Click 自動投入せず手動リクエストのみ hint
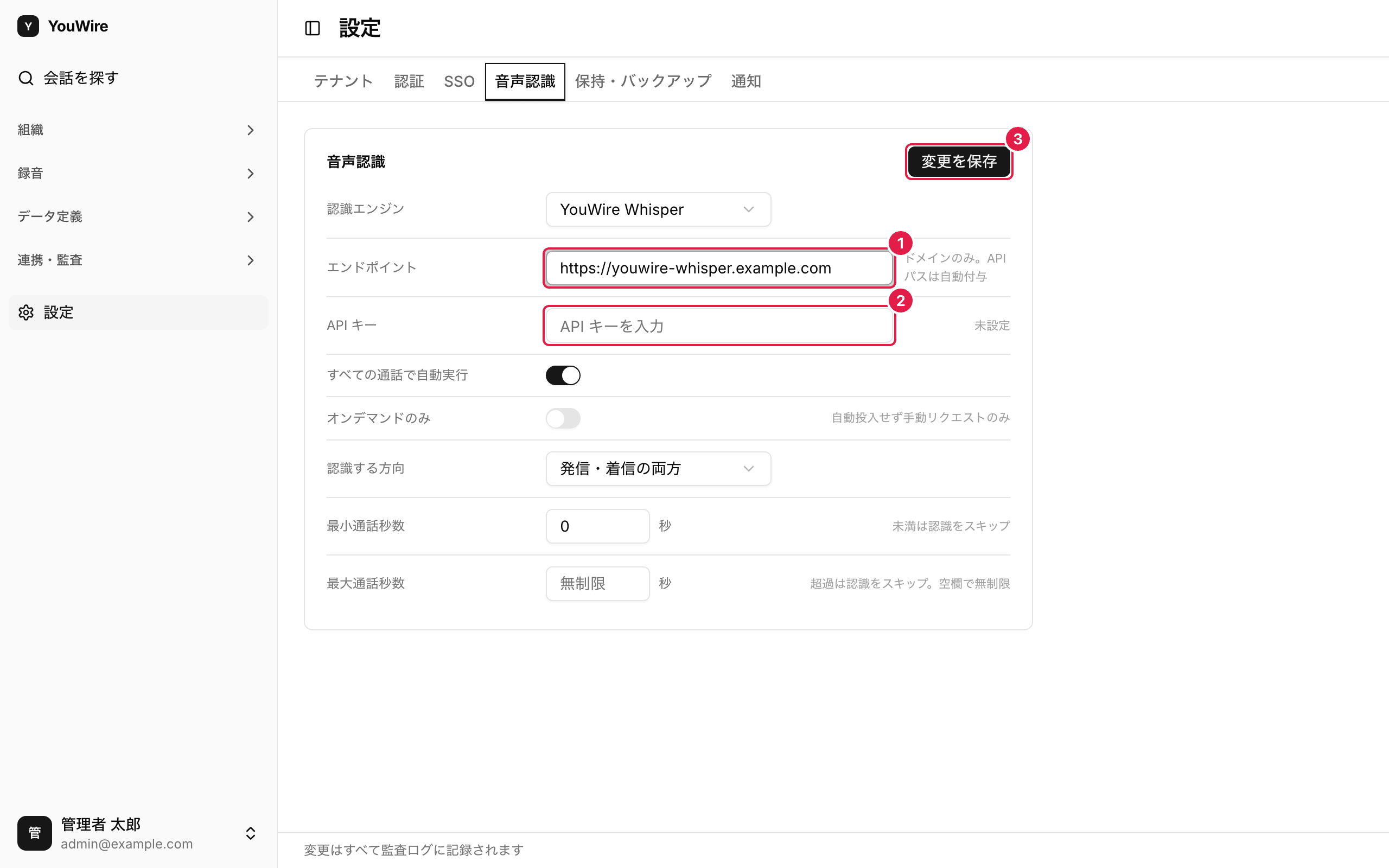The height and width of the screenshot is (868, 1389). click(921, 417)
